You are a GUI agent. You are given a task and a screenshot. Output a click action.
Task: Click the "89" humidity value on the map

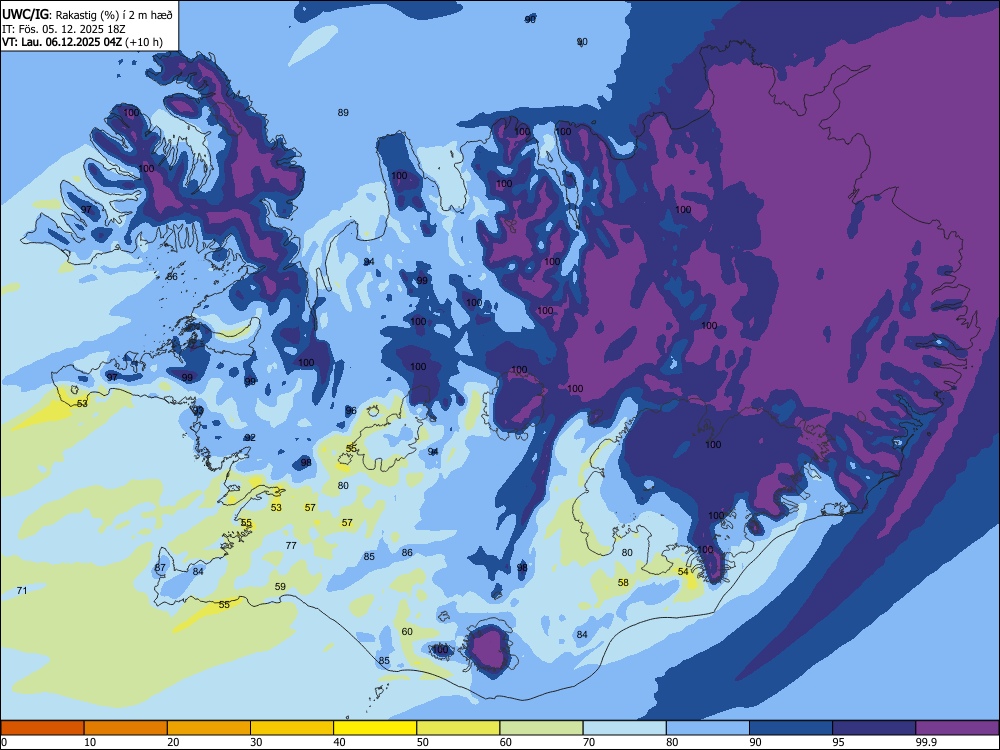point(343,113)
